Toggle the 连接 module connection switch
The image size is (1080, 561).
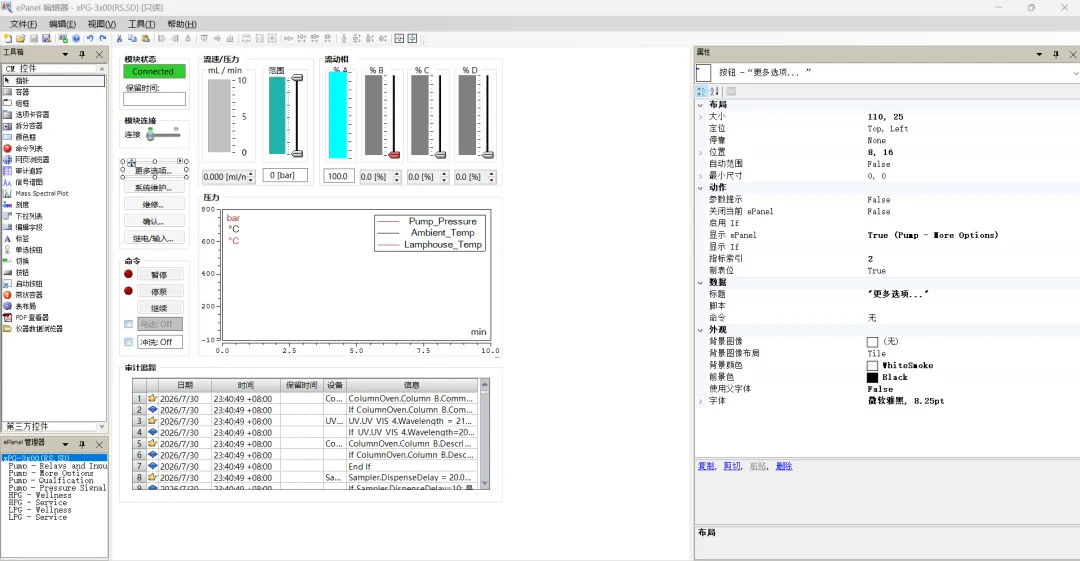[x=163, y=134]
